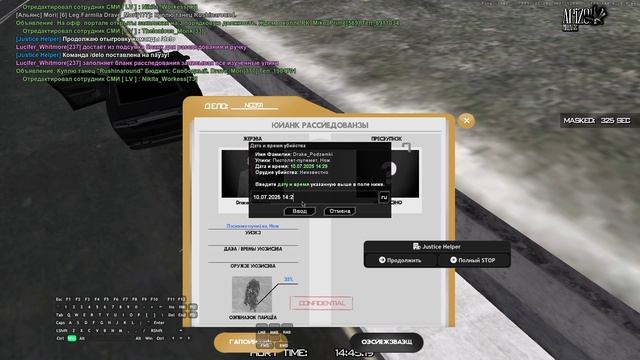Viewport: 640px width, 360px height.
Task: Click the play icon beside Продолжить
Action: click(x=382, y=260)
